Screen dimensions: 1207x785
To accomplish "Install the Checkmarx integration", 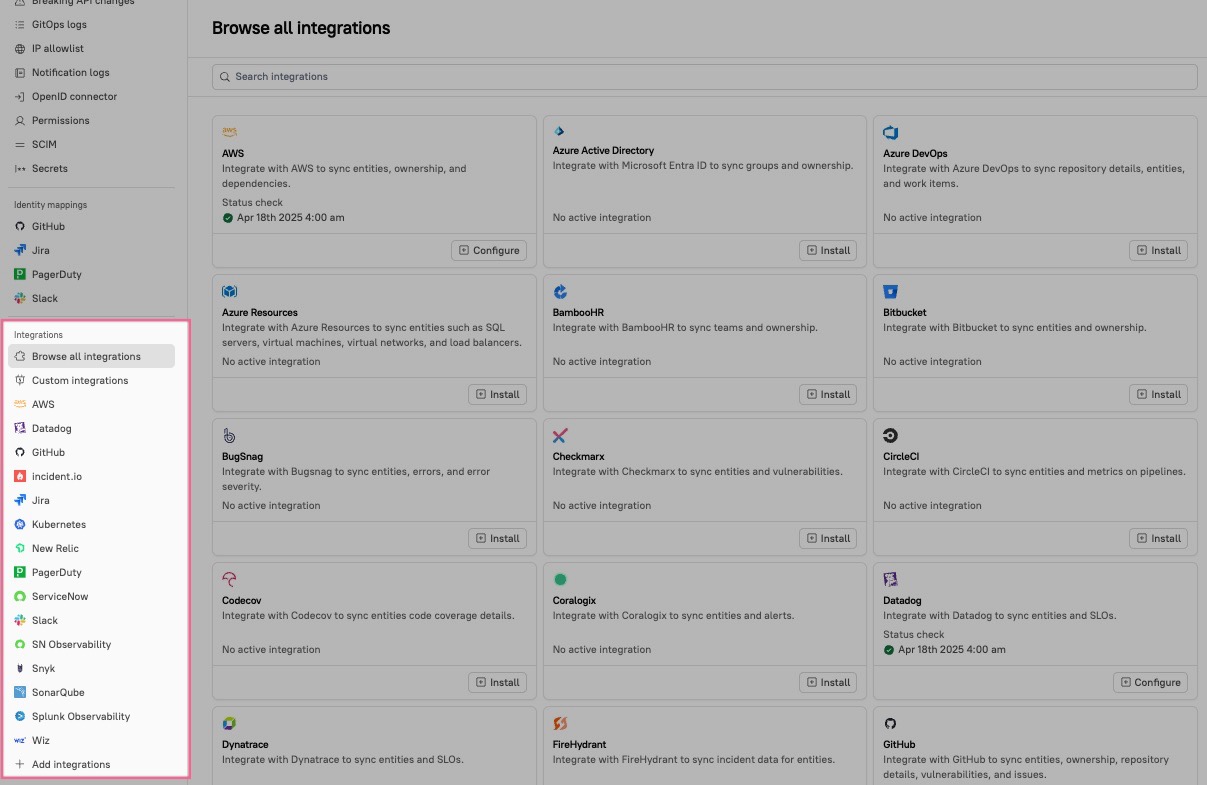I will (x=828, y=538).
